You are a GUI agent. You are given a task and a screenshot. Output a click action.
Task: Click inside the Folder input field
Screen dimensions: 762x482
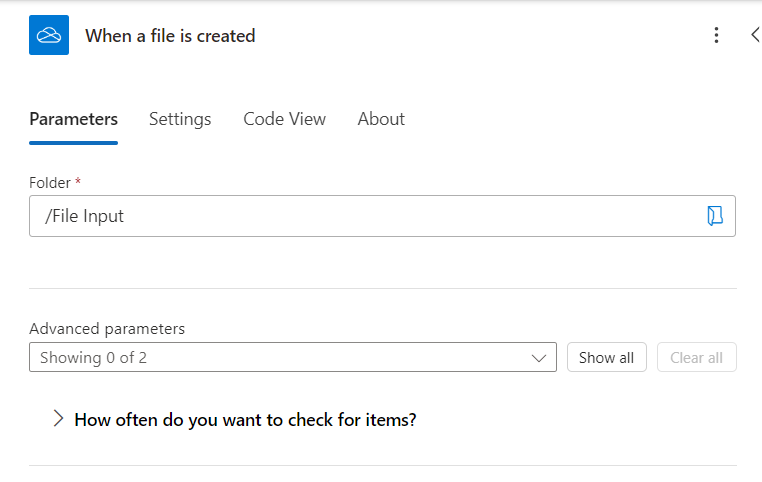click(400, 216)
